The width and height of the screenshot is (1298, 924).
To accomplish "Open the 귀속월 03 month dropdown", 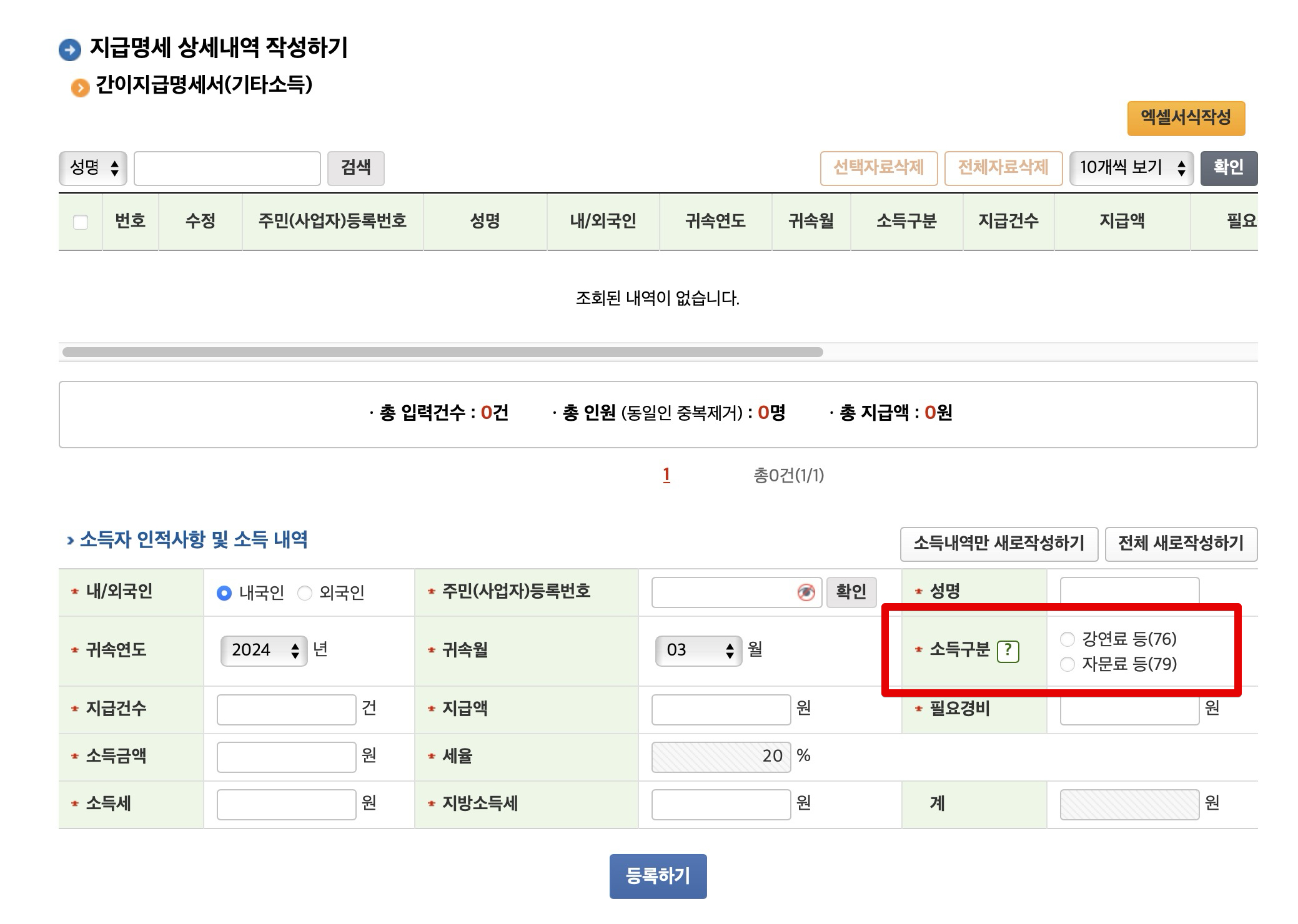I will click(x=698, y=651).
